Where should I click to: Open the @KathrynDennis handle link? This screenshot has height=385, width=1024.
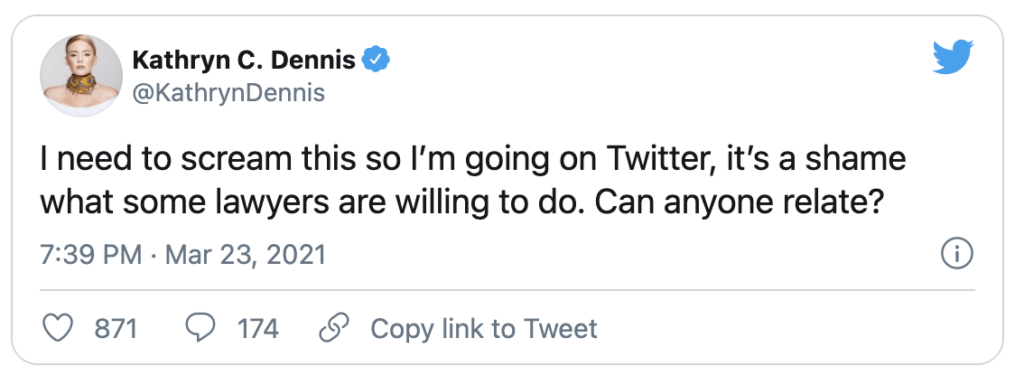coord(229,93)
